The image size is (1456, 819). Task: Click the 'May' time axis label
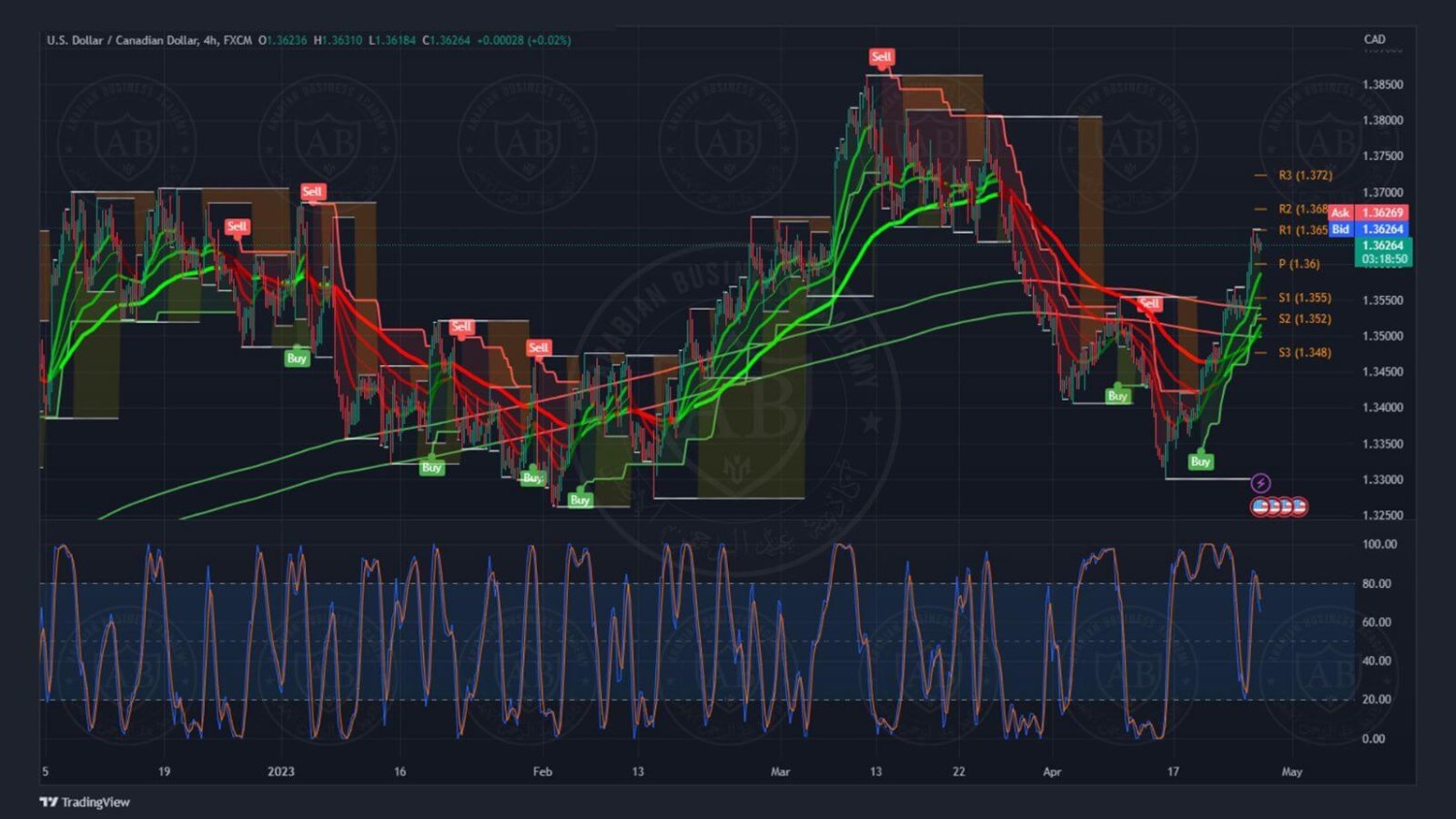(x=1292, y=772)
